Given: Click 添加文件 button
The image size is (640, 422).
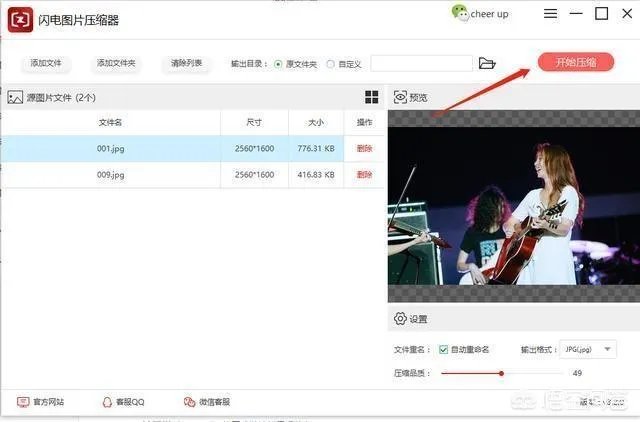Looking at the screenshot, I should pos(46,63).
